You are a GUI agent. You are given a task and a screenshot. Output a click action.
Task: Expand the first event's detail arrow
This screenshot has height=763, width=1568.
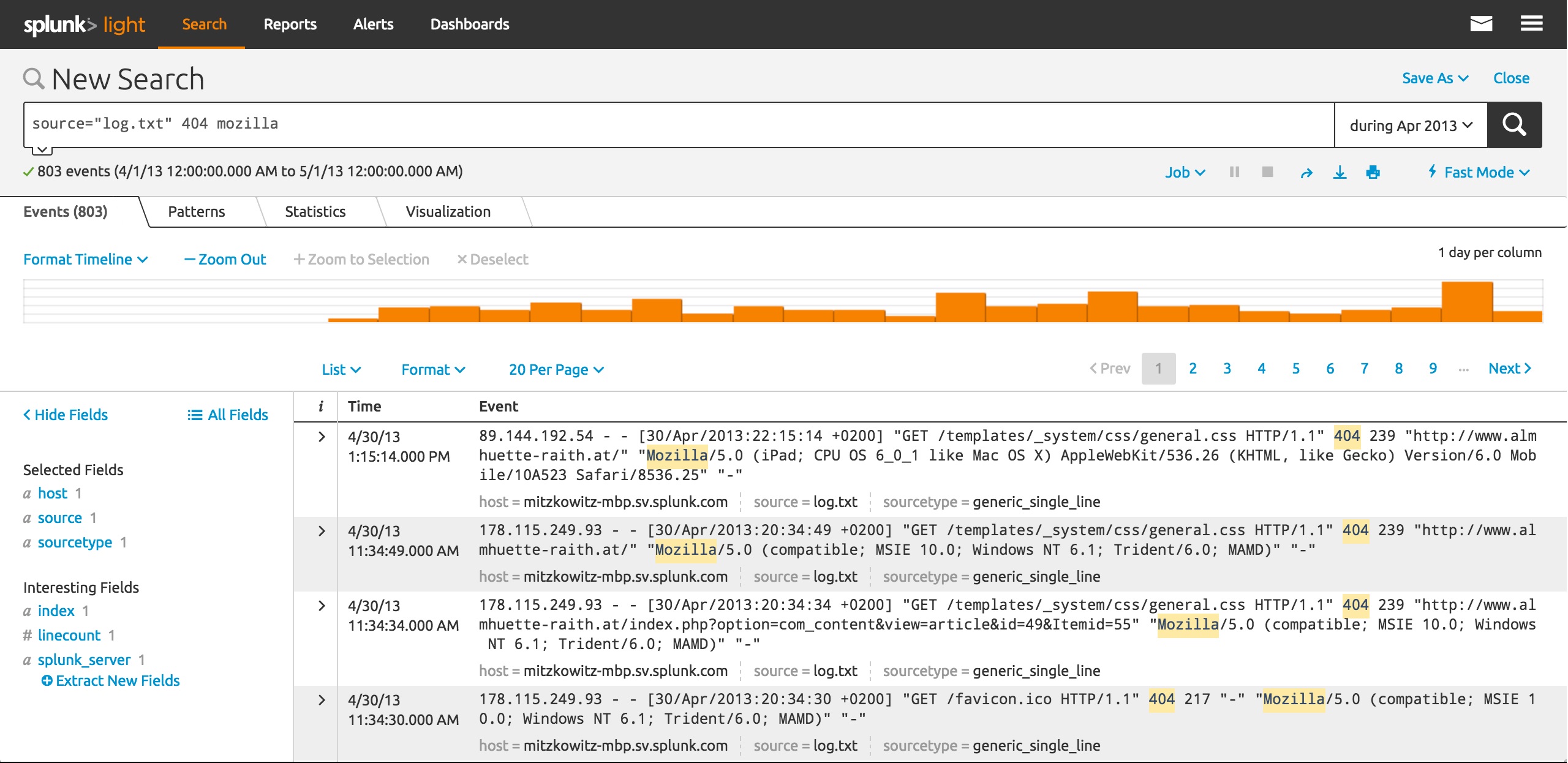click(x=321, y=437)
